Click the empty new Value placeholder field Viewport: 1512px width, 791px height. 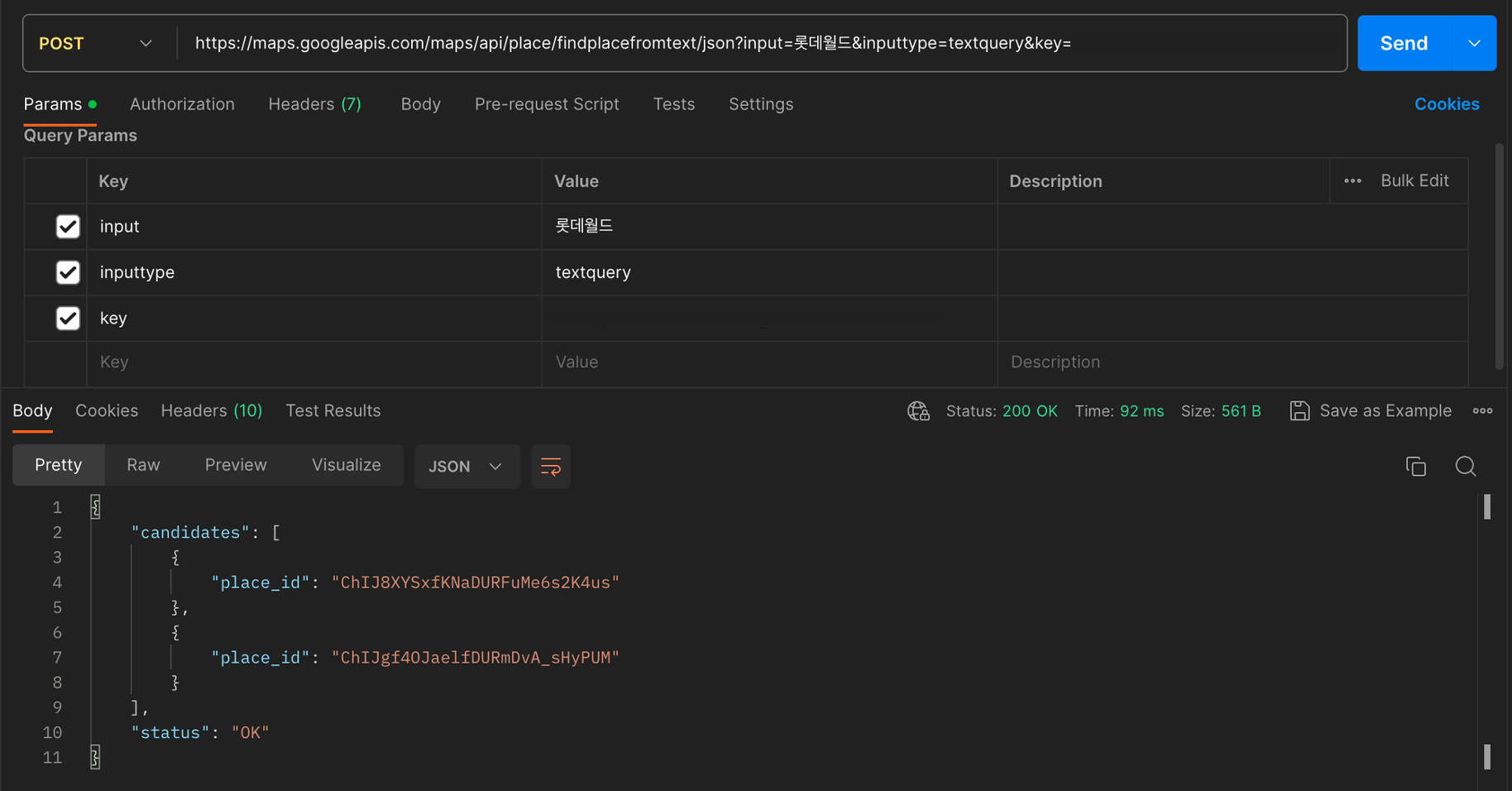coord(769,362)
